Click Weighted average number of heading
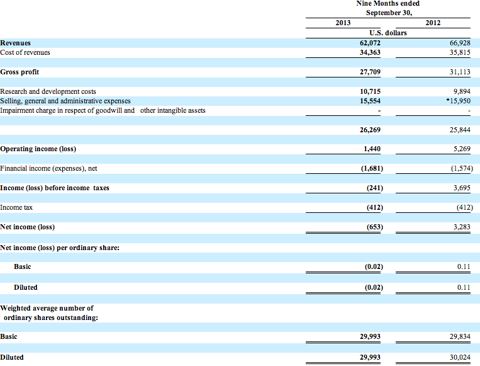The height and width of the screenshot is (366, 480). 47,308
